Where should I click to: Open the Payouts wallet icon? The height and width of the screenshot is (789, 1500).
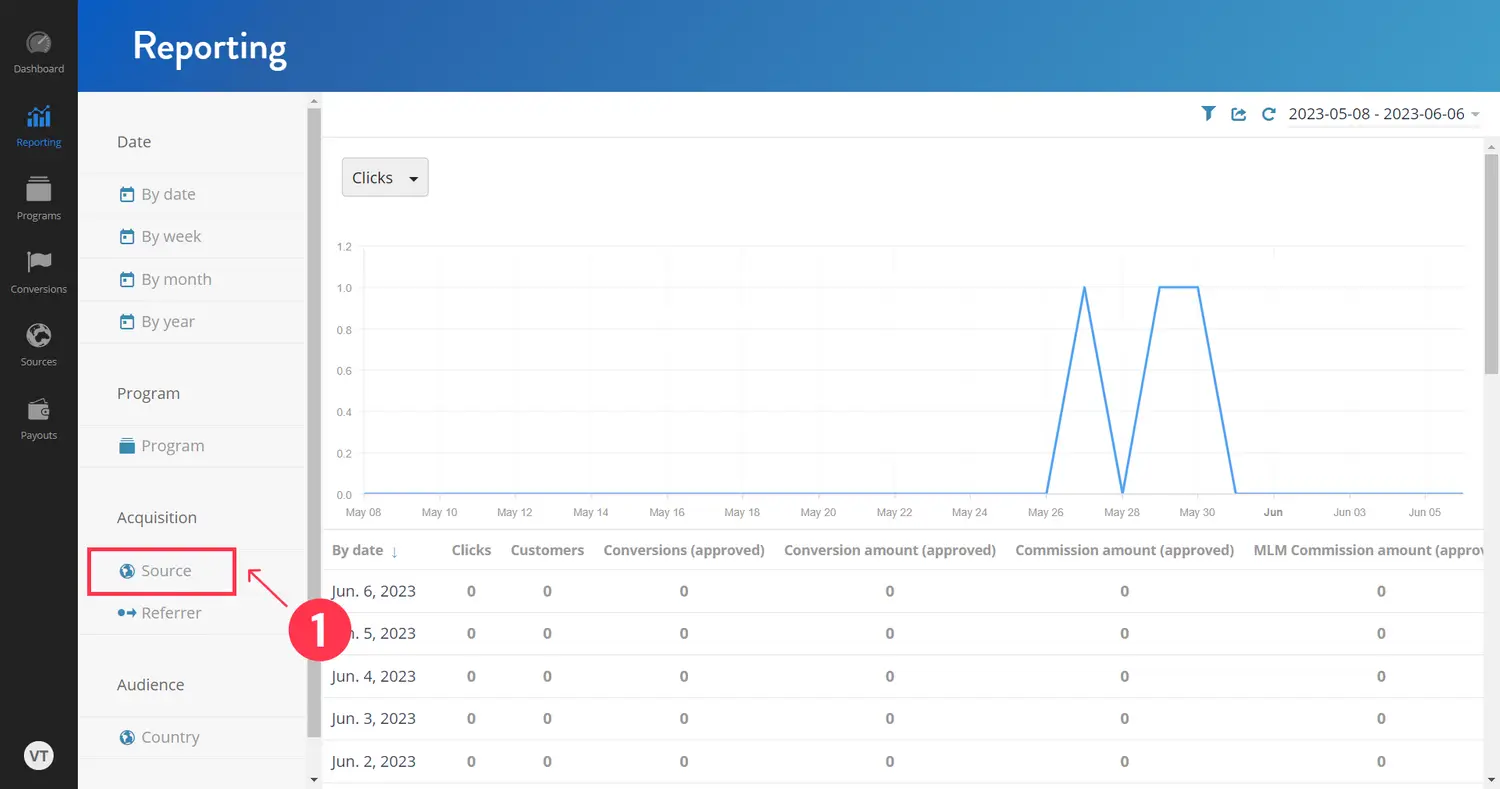point(38,410)
